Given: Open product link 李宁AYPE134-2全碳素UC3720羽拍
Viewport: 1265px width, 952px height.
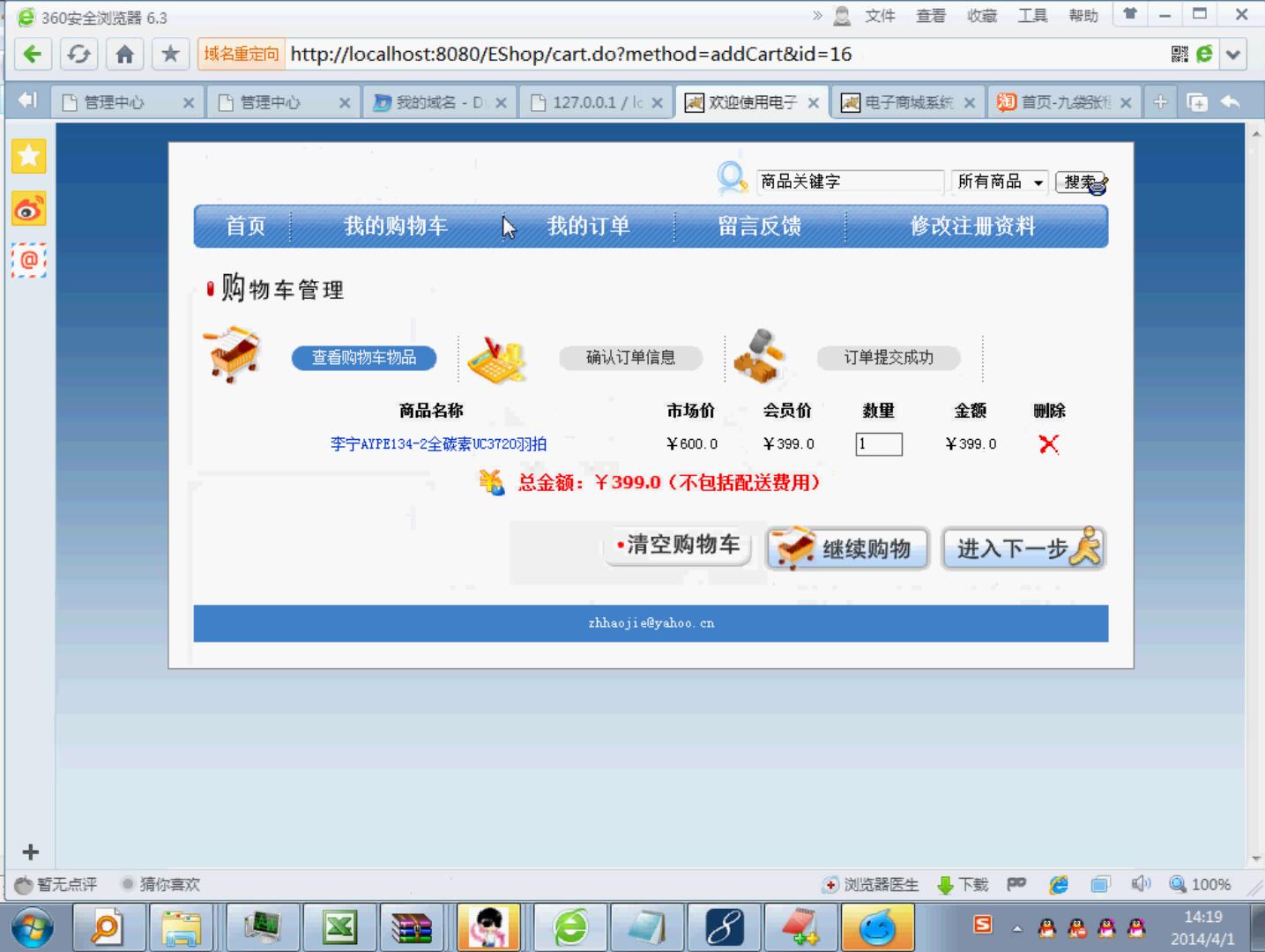Looking at the screenshot, I should click(438, 443).
